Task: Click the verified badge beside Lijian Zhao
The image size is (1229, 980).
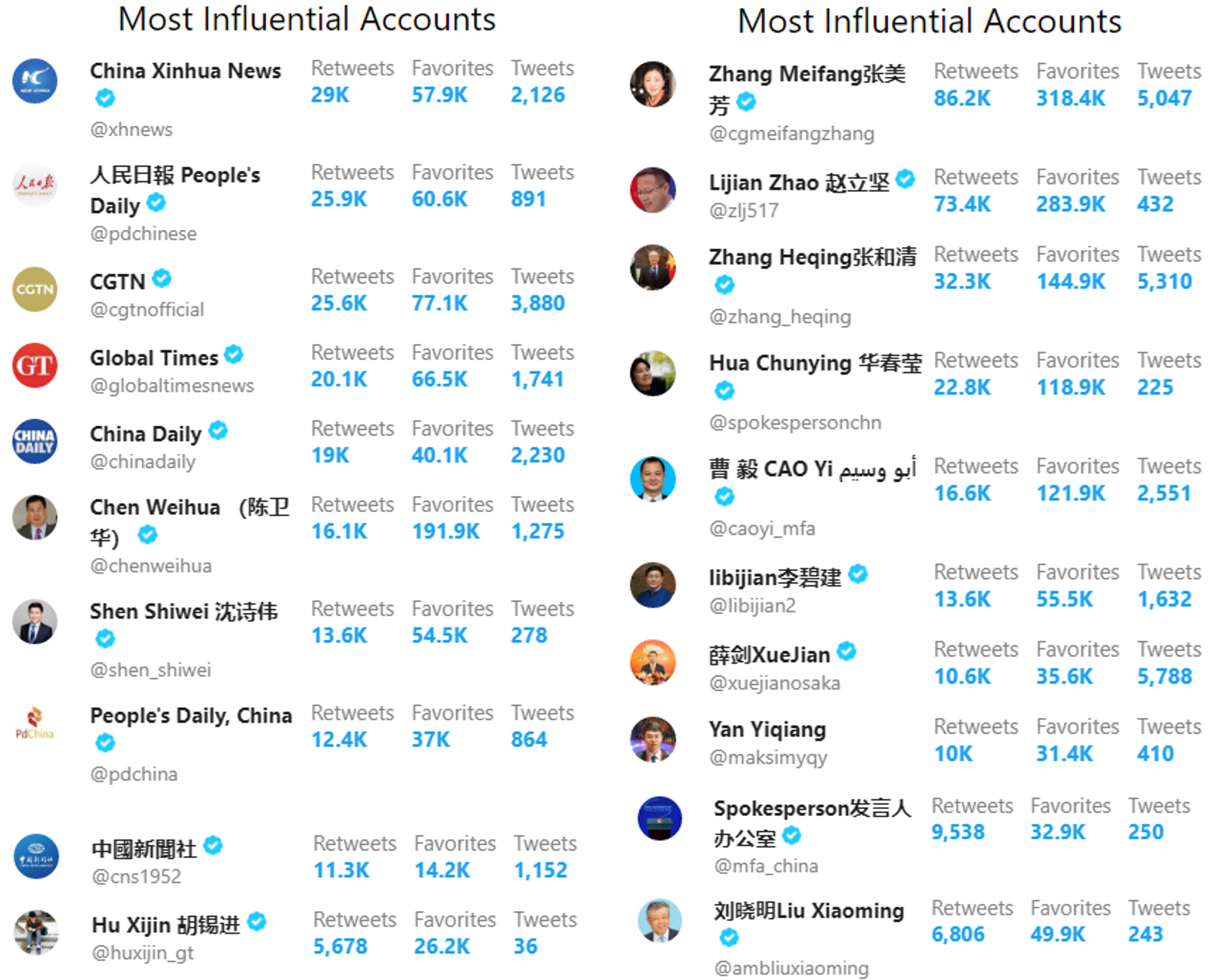Action: point(905,179)
